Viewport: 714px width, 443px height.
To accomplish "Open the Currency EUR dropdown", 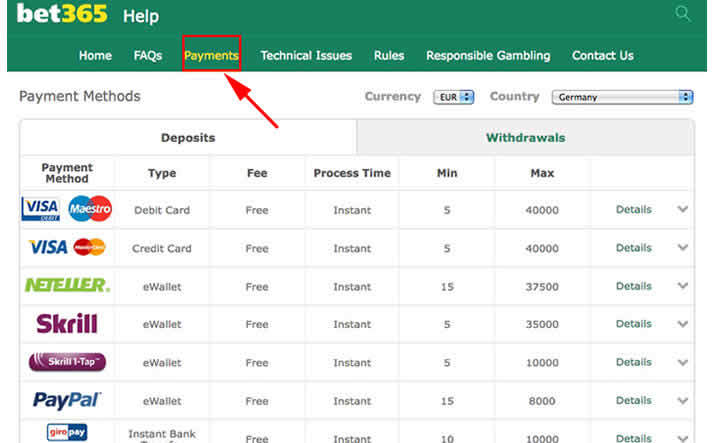I will tap(454, 97).
